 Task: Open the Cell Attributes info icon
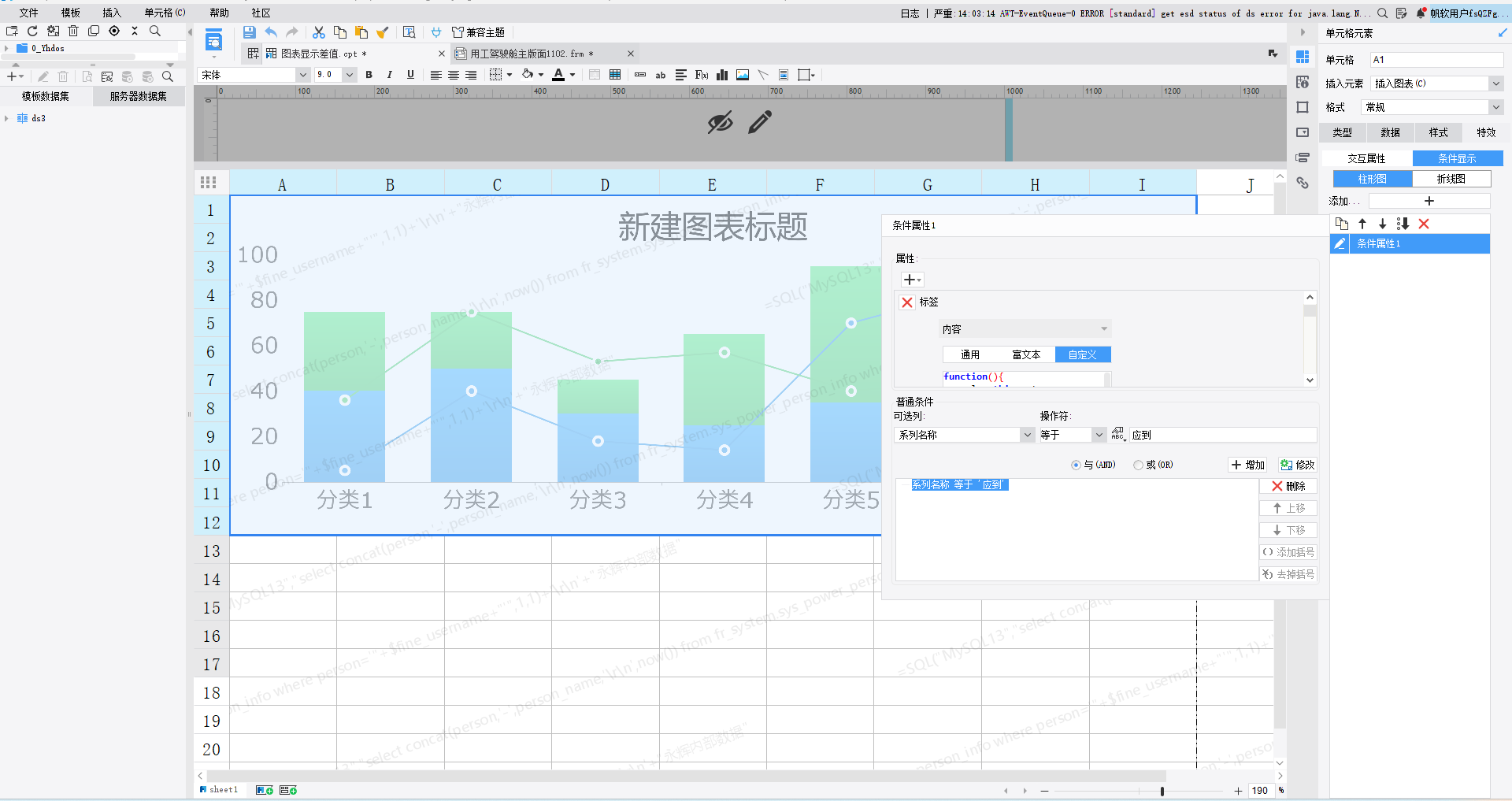[1303, 82]
